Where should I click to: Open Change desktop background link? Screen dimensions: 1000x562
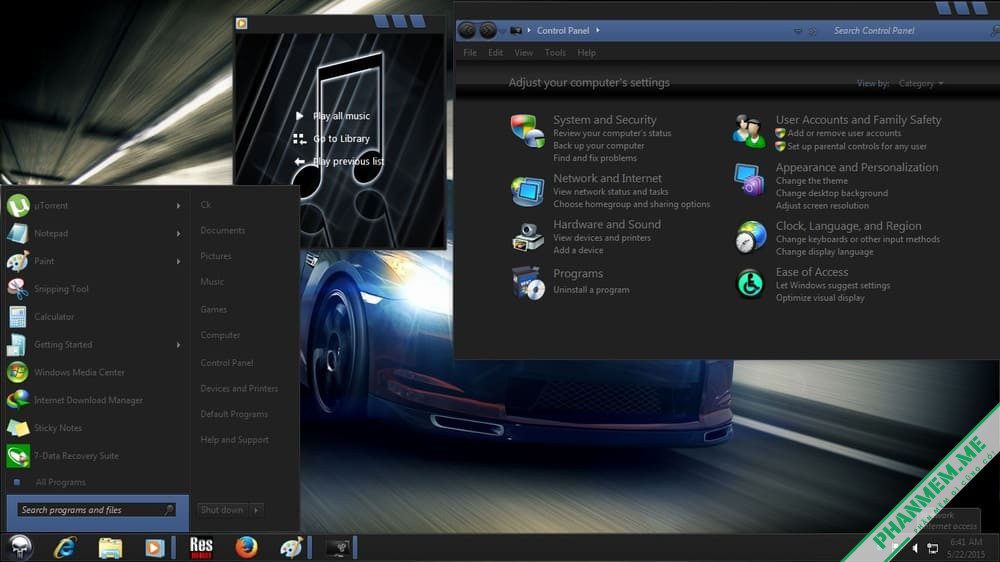832,193
